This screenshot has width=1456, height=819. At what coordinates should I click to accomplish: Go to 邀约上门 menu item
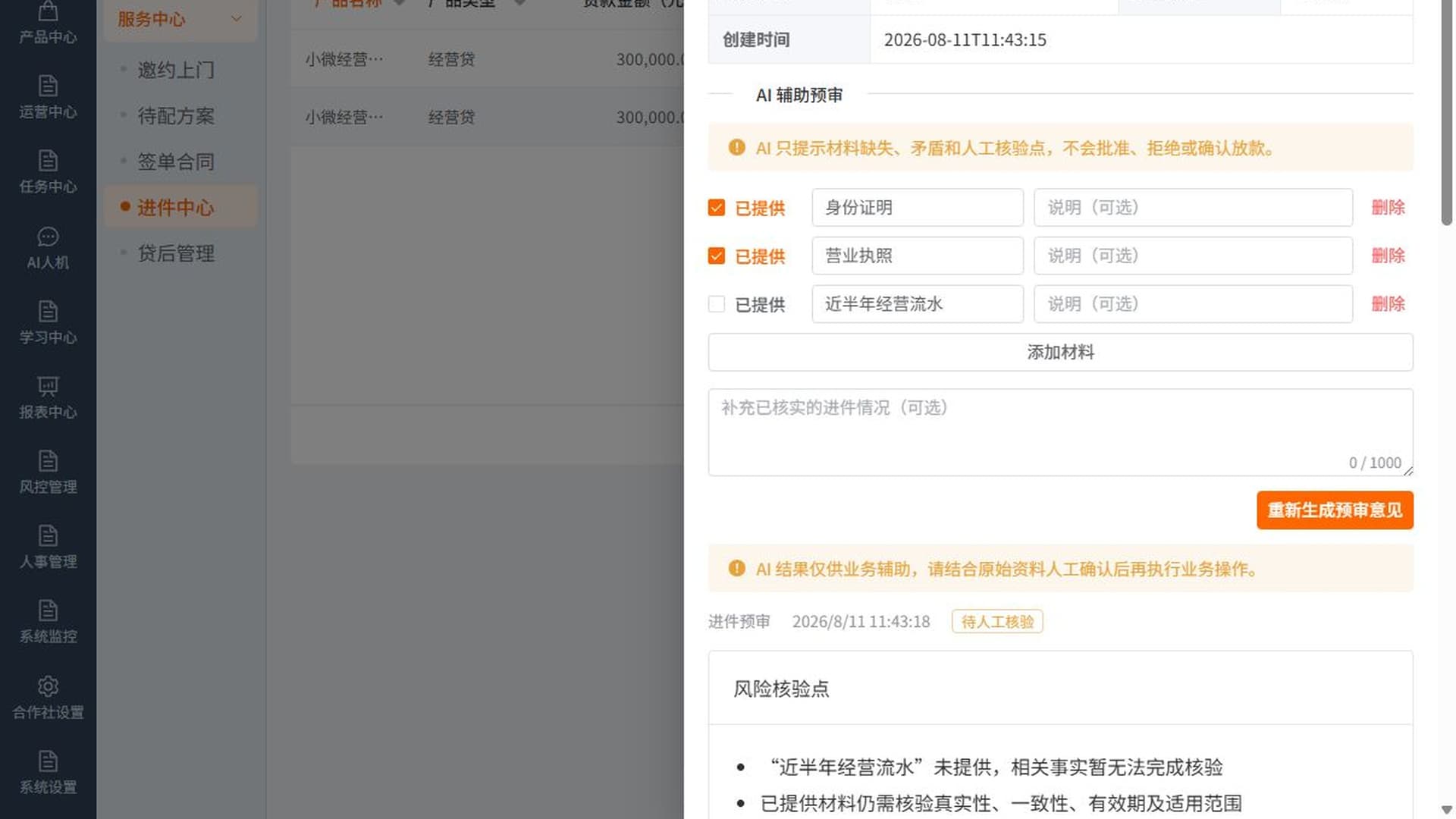(176, 70)
